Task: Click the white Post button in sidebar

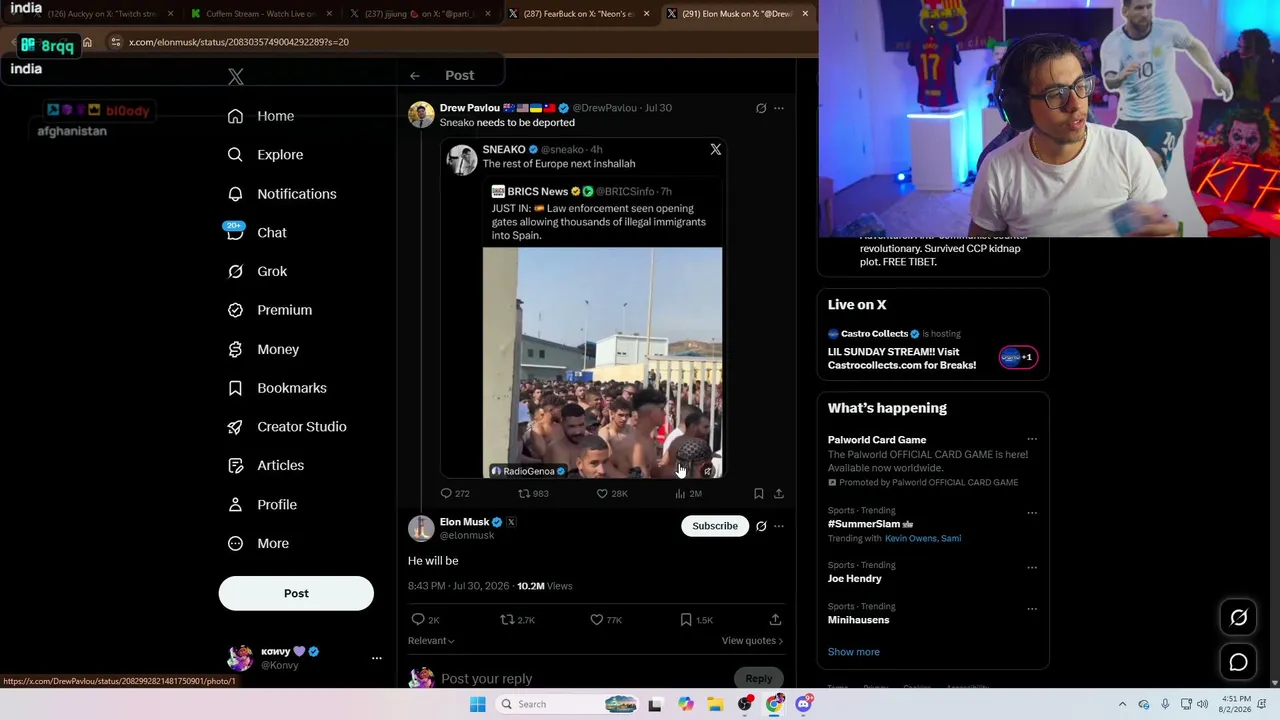Action: tap(296, 593)
